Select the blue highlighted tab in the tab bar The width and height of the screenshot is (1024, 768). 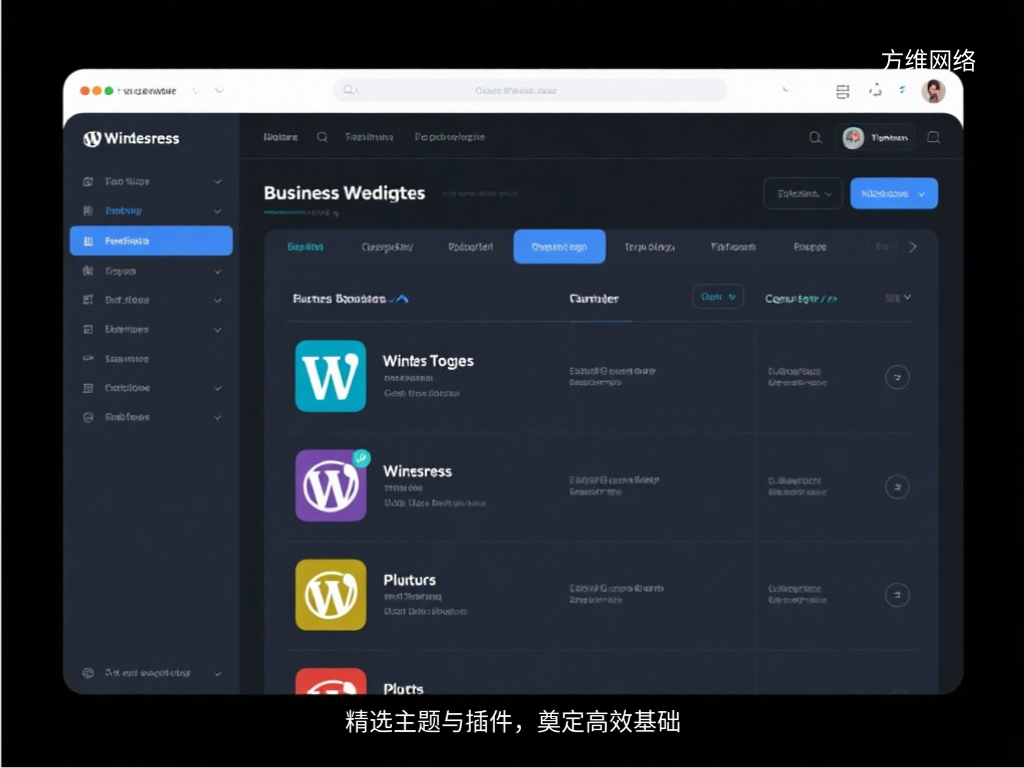[559, 247]
